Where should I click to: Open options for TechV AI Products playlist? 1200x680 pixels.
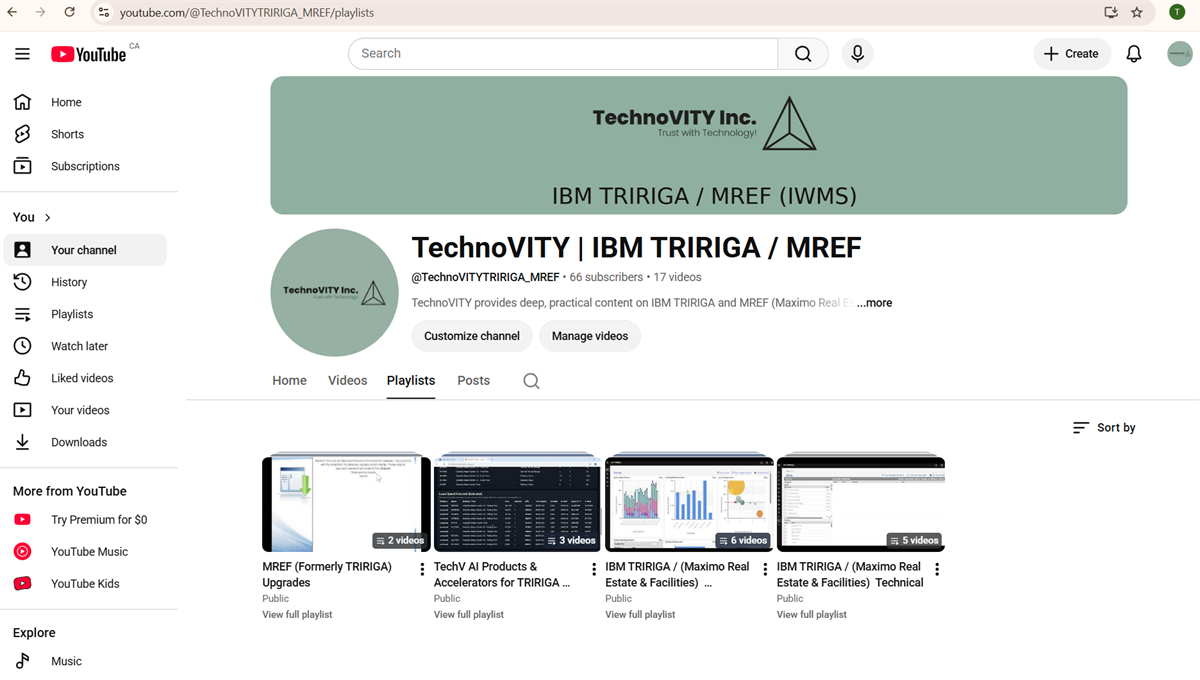pos(594,569)
